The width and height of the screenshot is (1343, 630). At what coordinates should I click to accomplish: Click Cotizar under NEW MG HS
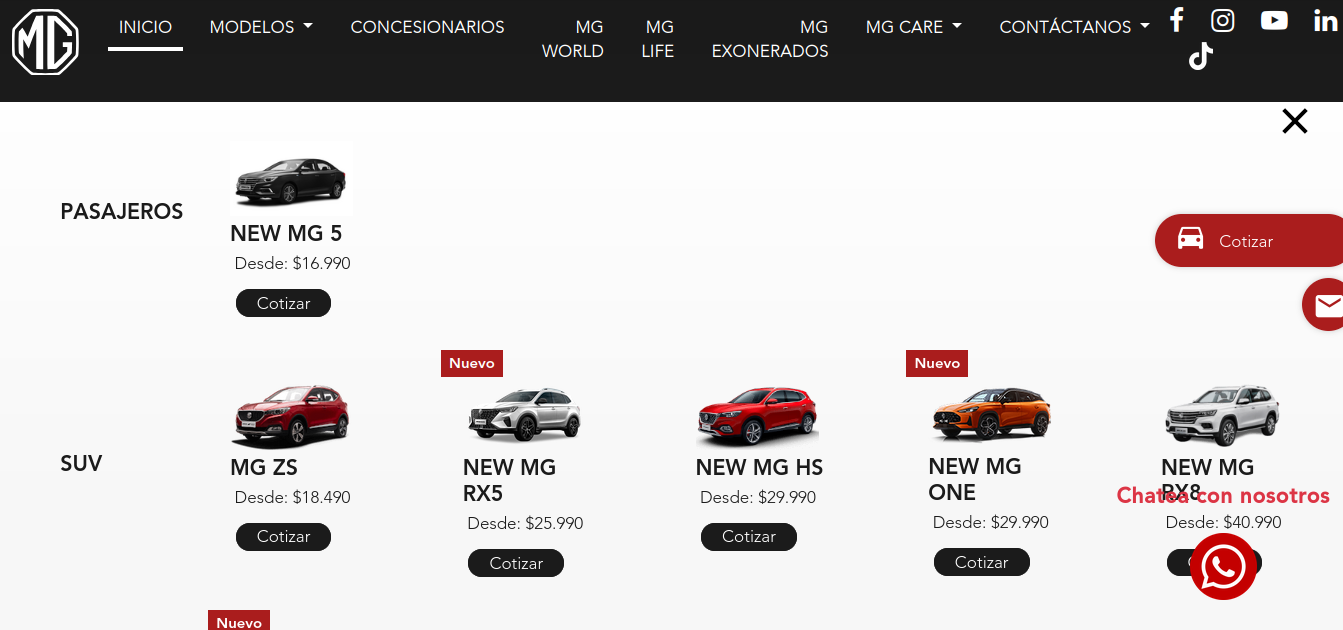[x=749, y=537]
